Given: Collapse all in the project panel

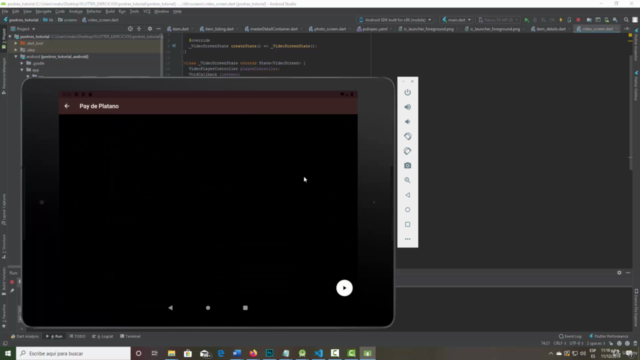Looking at the screenshot, I should pyautogui.click(x=139, y=29).
